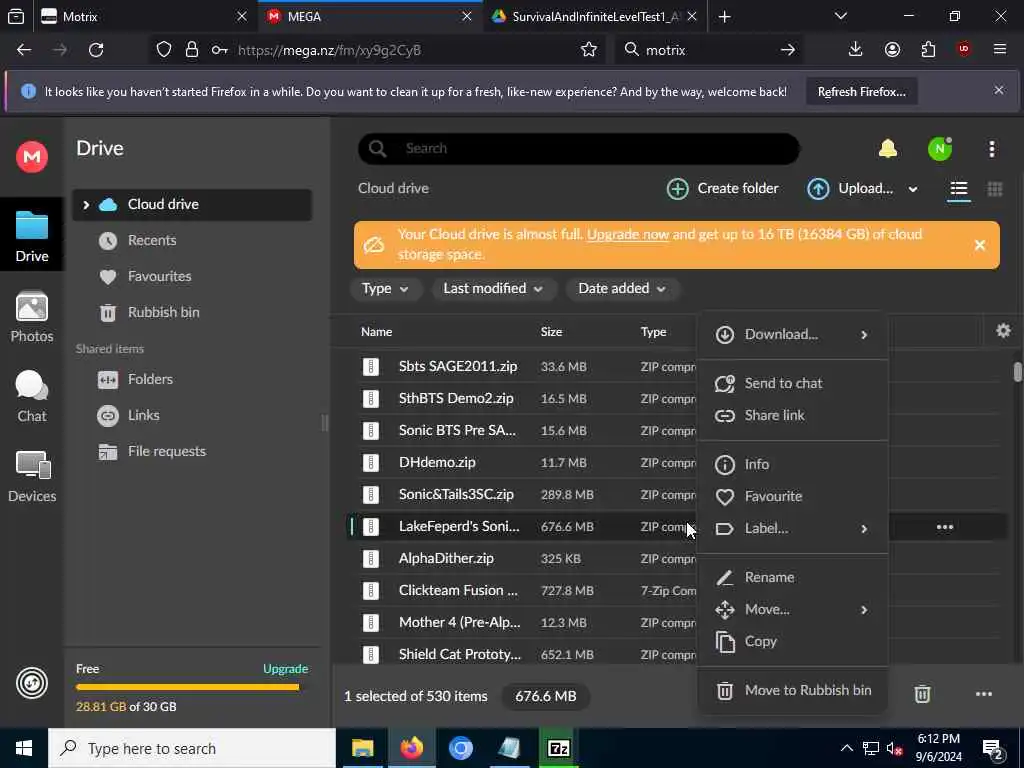1024x768 pixels.
Task: Open Firefox downloads panel
Action: 855,50
